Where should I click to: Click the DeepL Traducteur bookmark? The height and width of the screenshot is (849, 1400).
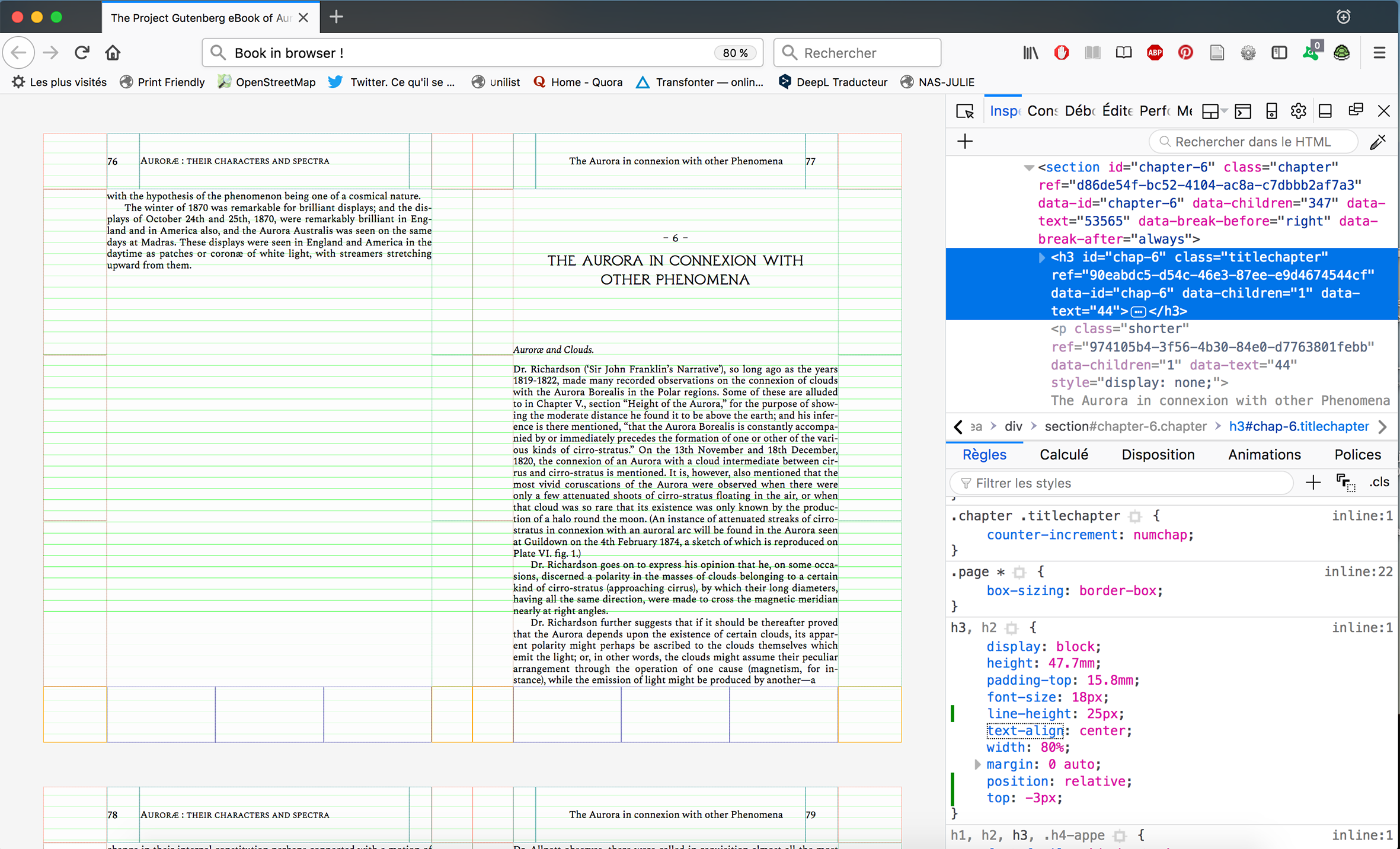pyautogui.click(x=833, y=82)
